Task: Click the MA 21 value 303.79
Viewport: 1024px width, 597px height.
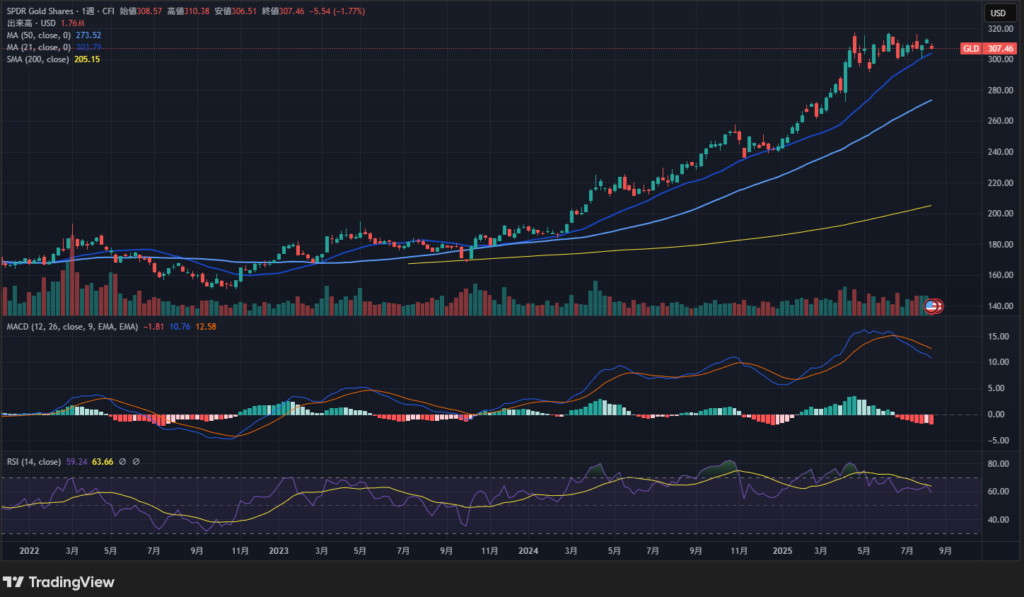Action: 88,47
